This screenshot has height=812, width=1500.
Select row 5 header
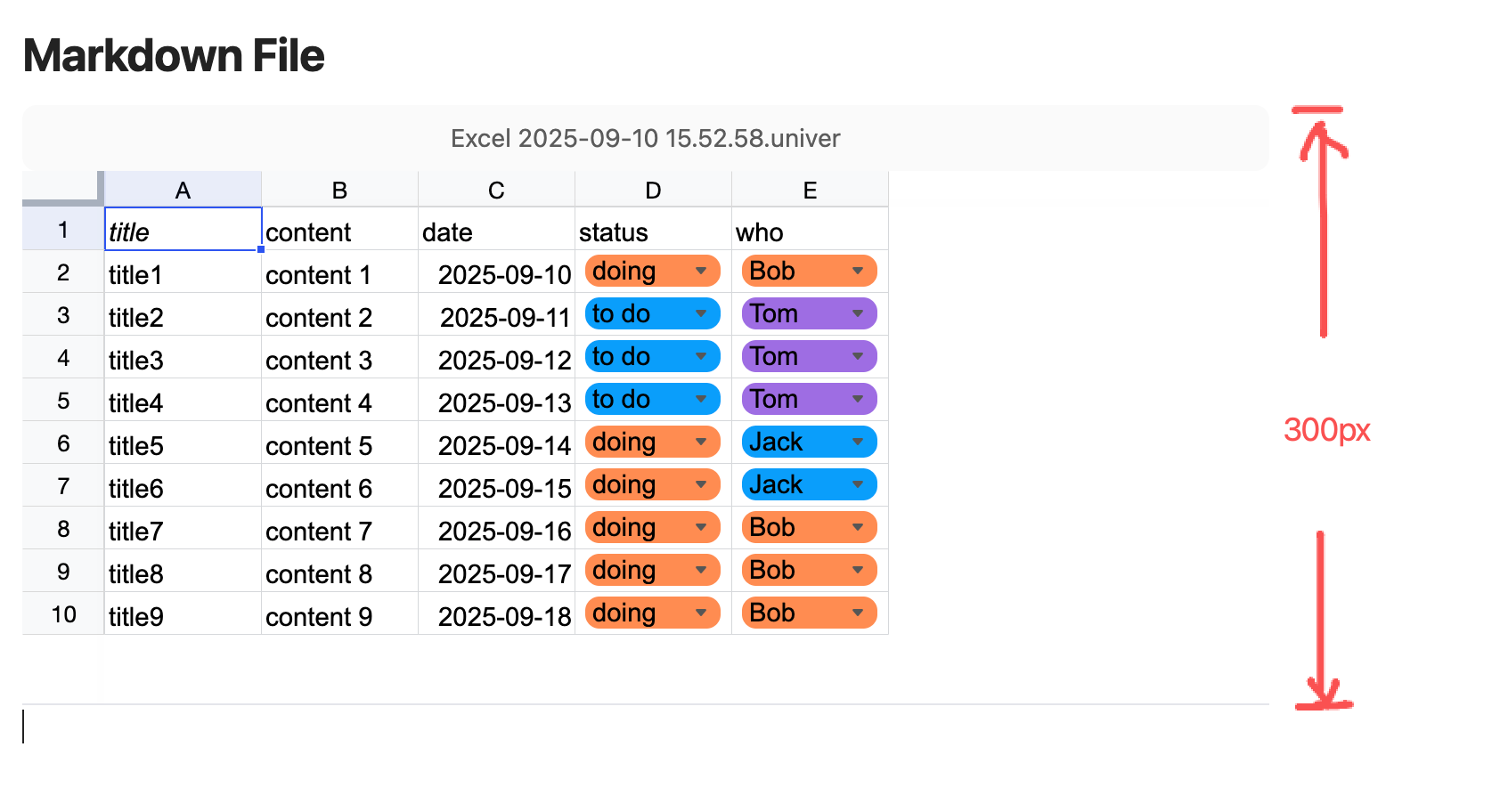click(63, 401)
